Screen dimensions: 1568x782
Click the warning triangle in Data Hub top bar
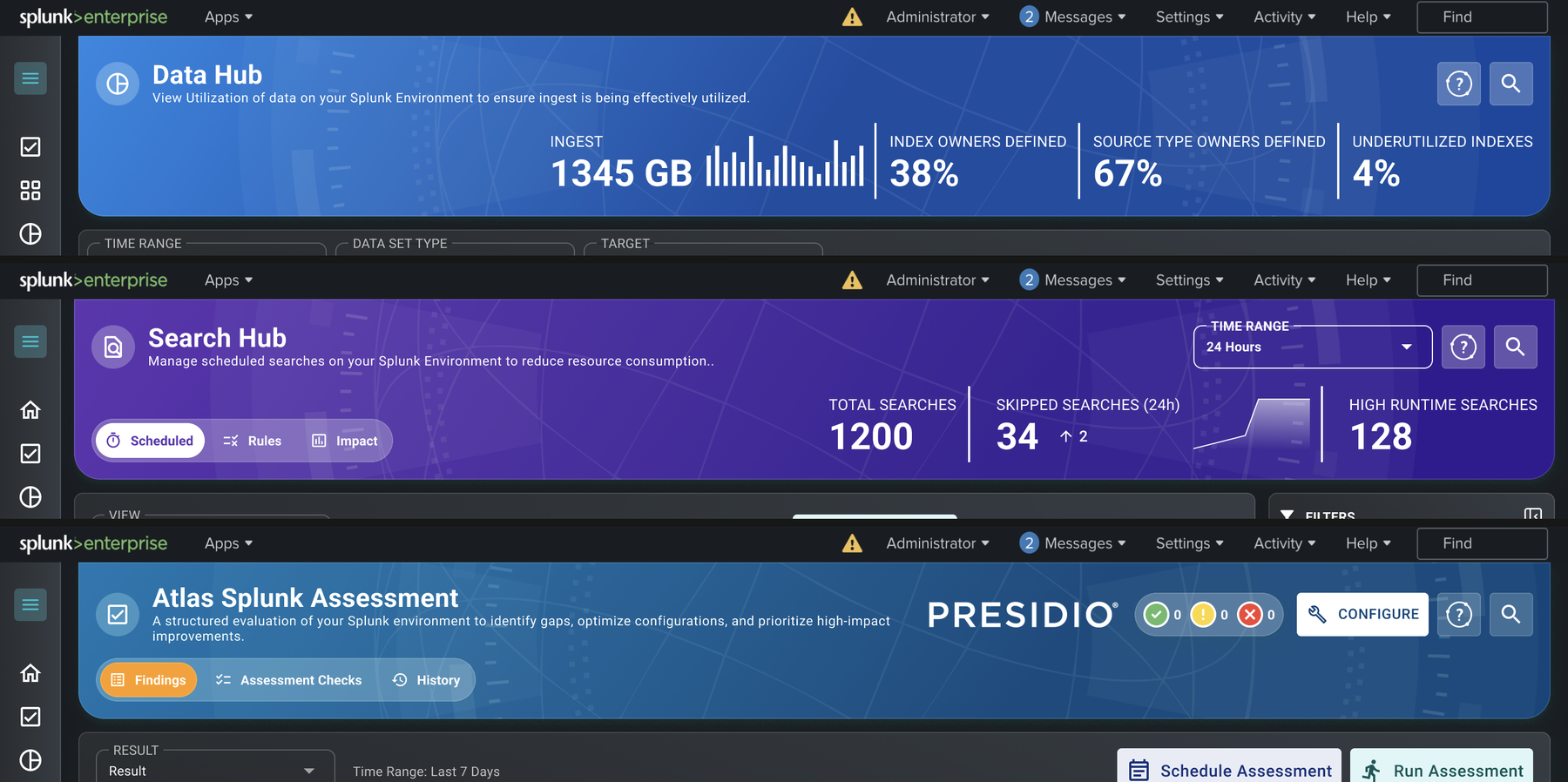click(852, 17)
